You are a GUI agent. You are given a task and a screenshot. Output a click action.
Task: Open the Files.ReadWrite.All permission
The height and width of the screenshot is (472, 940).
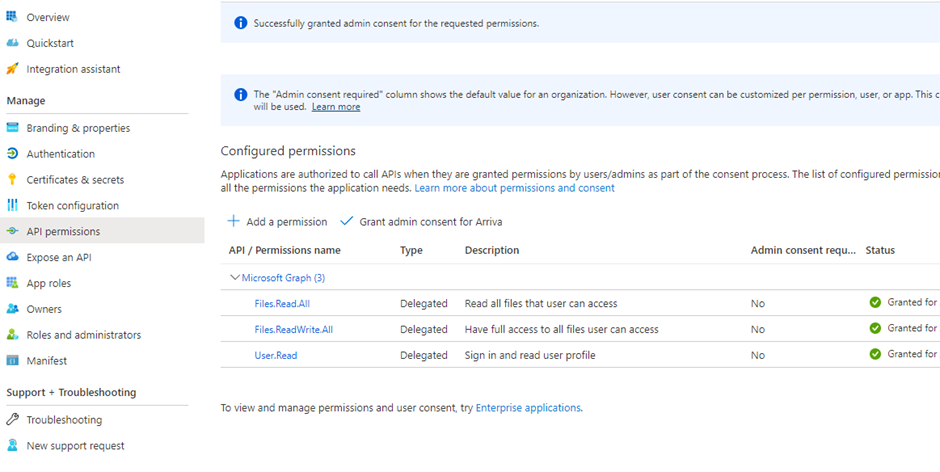click(294, 329)
